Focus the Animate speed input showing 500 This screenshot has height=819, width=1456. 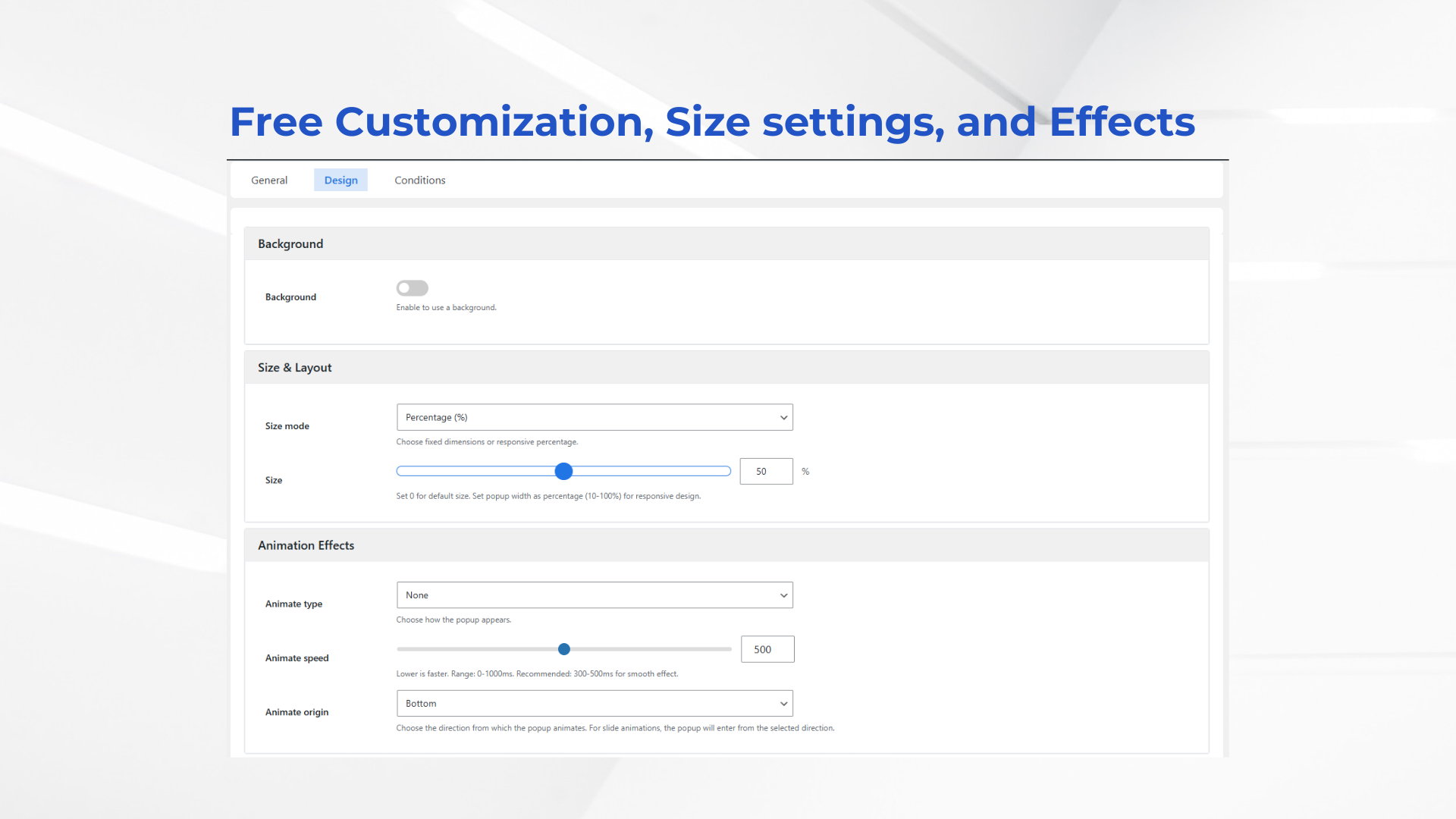point(767,650)
